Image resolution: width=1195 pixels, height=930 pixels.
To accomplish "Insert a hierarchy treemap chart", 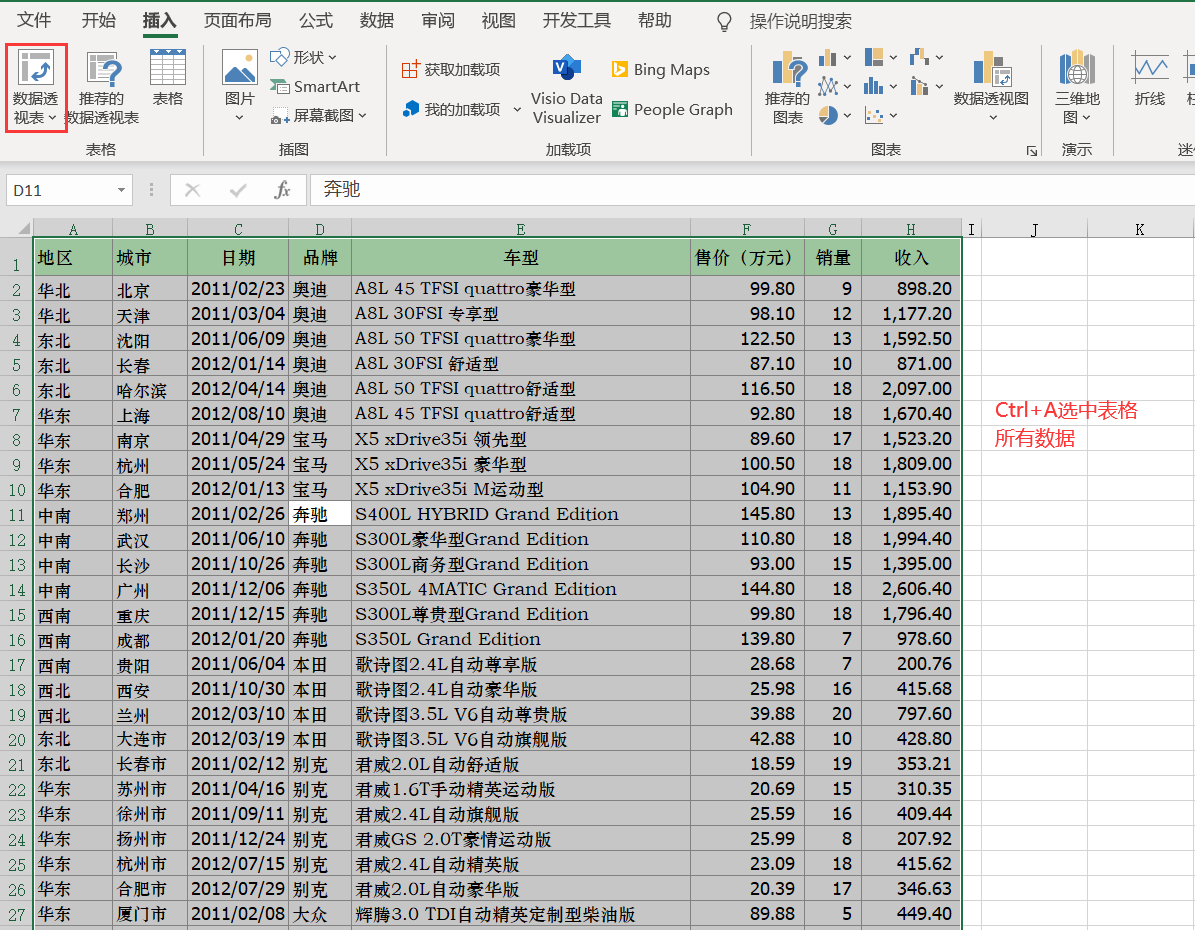I will 873,57.
